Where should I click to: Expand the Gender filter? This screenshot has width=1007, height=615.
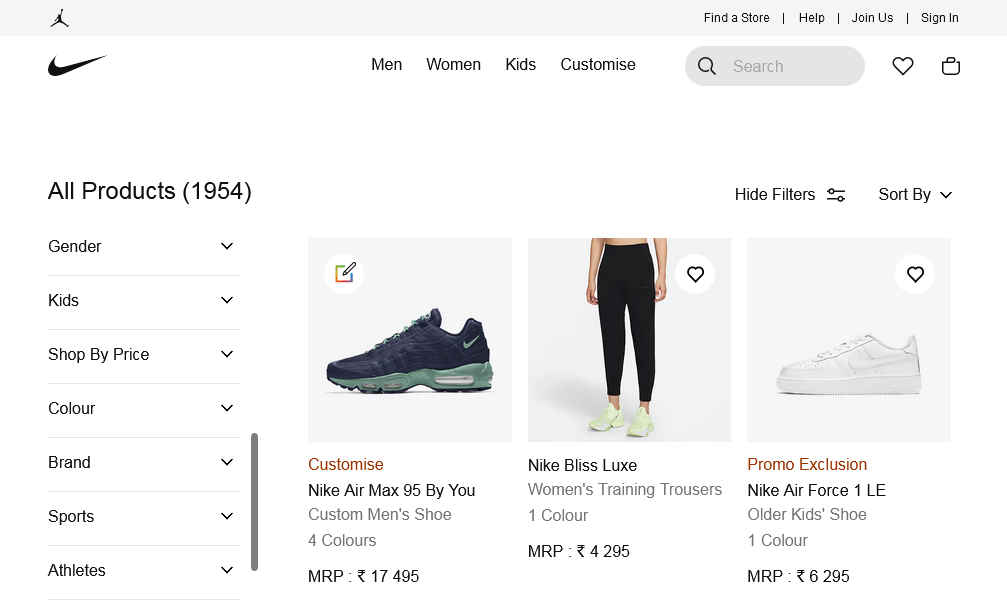coord(144,247)
